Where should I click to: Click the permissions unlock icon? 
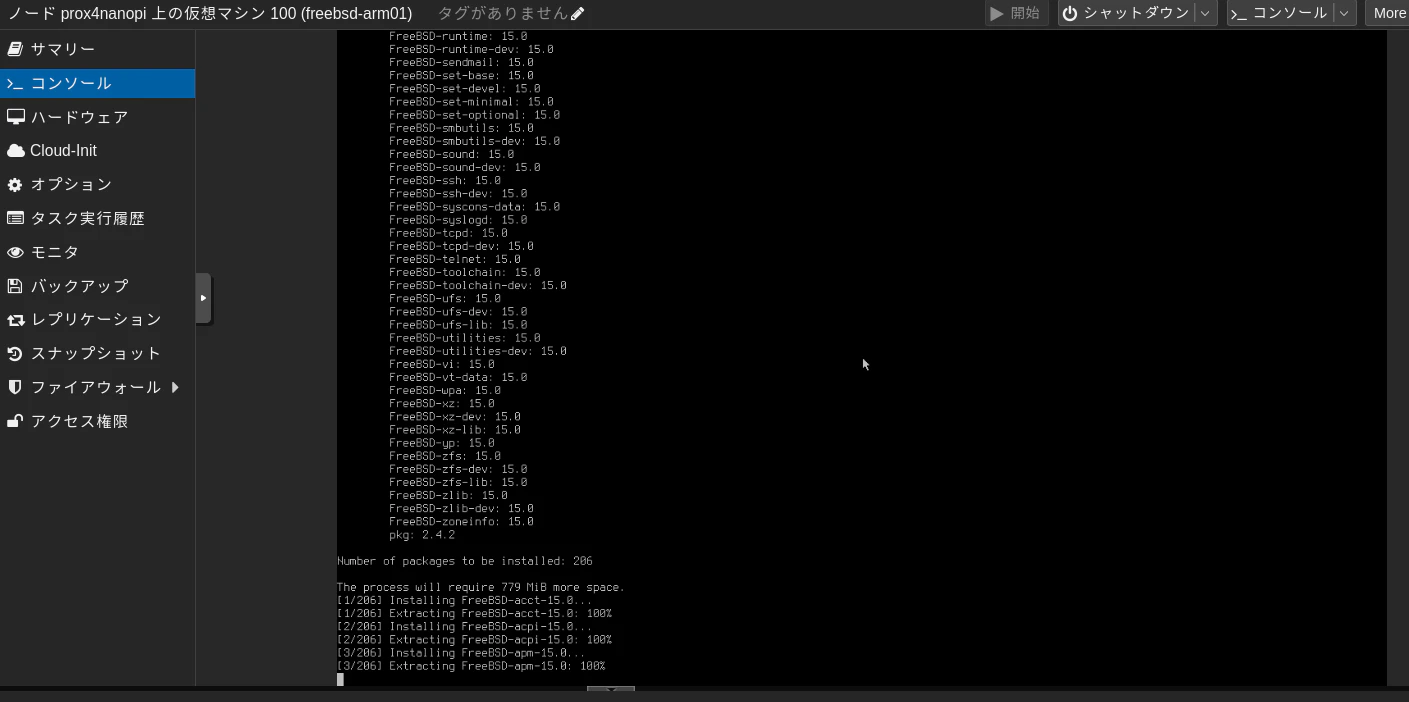[x=15, y=421]
